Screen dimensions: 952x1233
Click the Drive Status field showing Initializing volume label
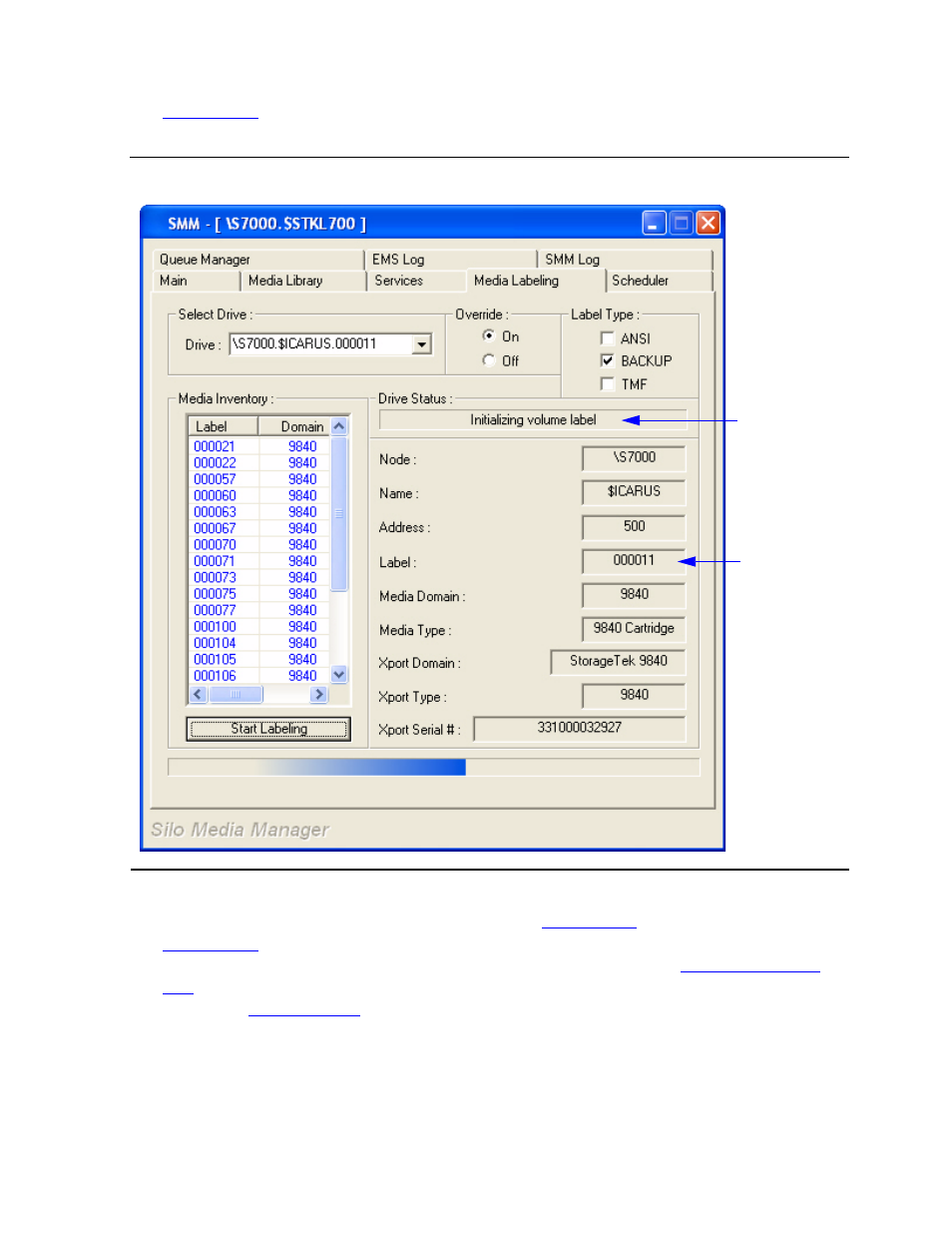(x=533, y=420)
